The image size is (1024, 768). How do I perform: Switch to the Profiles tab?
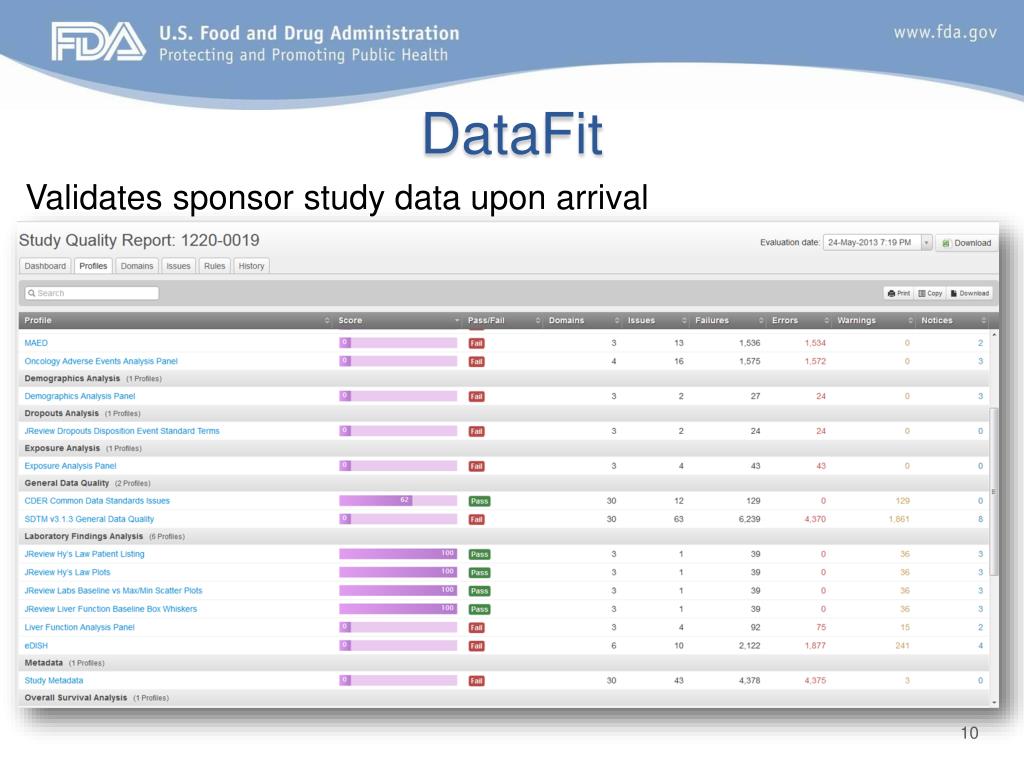(x=93, y=266)
